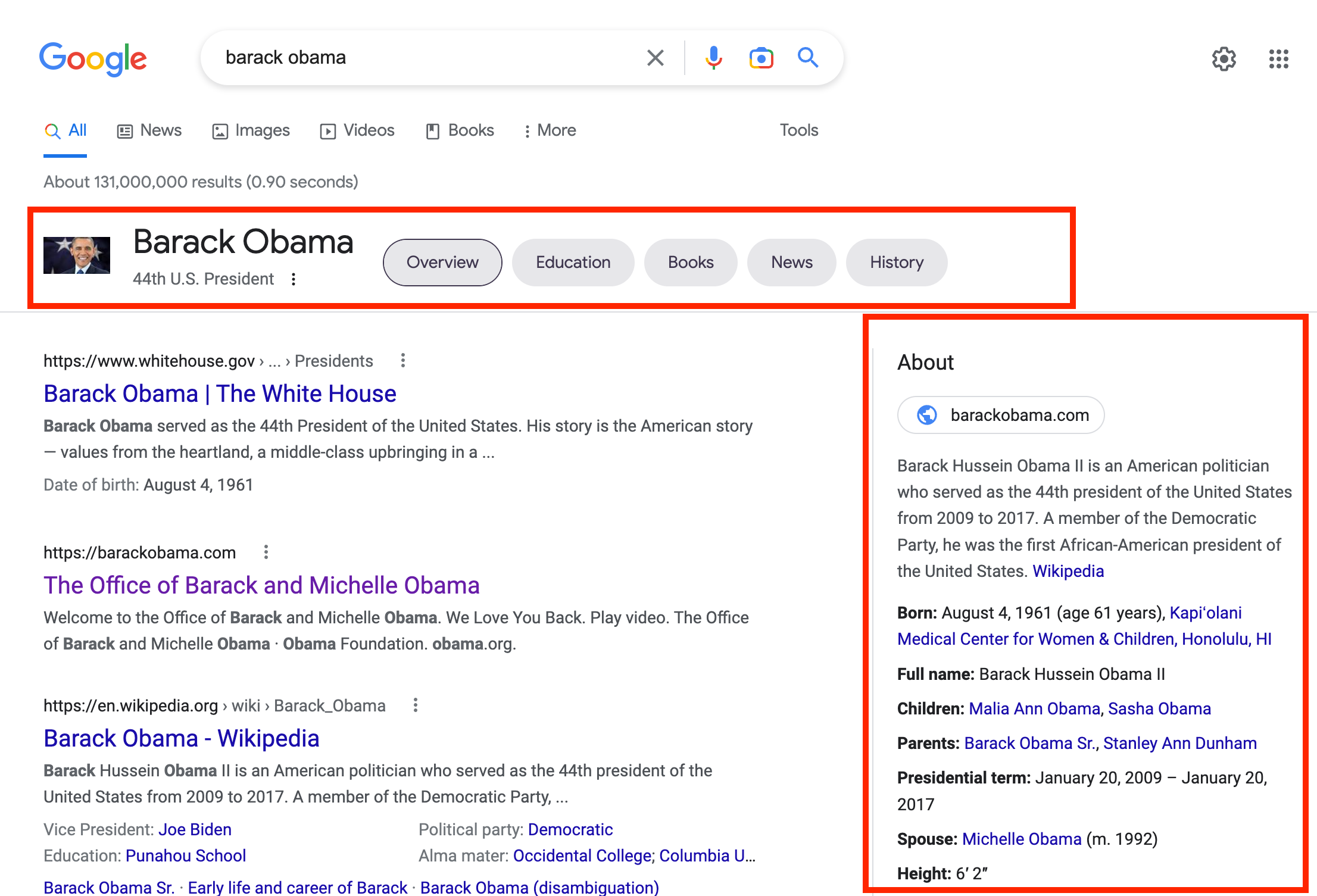This screenshot has width=1317, height=896.
Task: Open the settings gear icon
Action: point(1224,58)
